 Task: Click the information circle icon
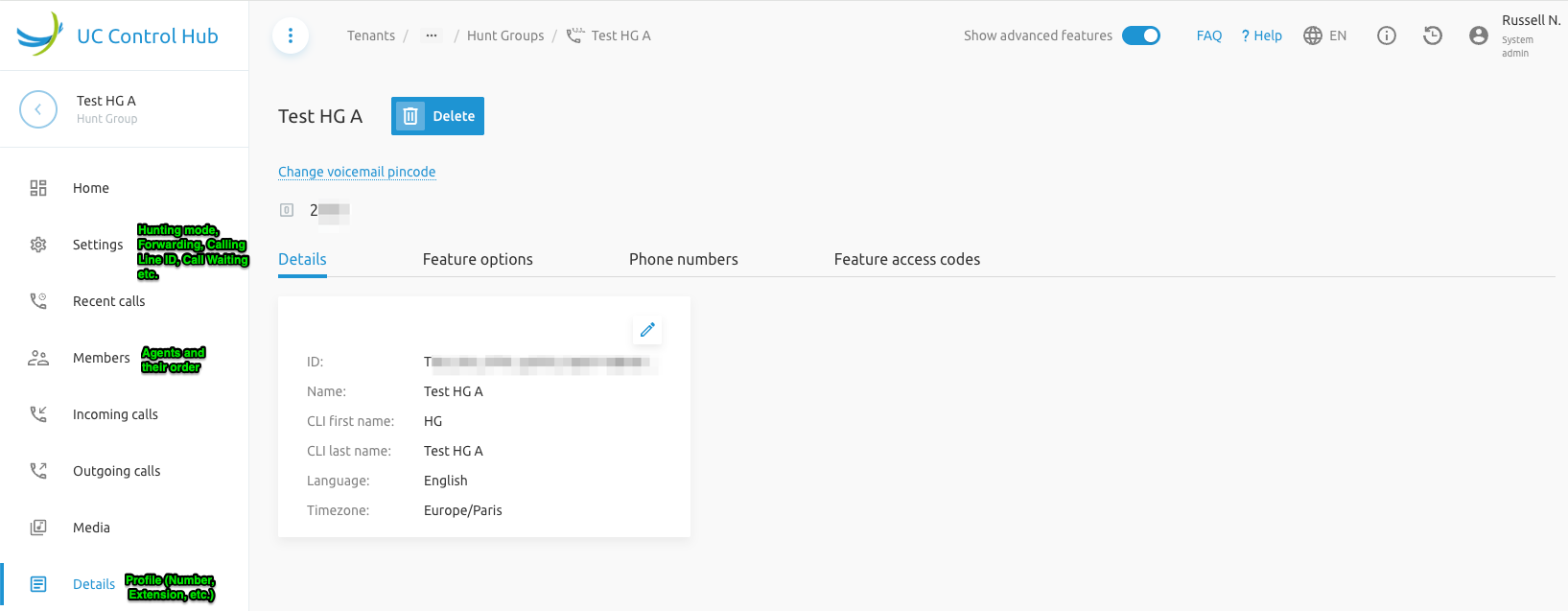[x=1387, y=35]
